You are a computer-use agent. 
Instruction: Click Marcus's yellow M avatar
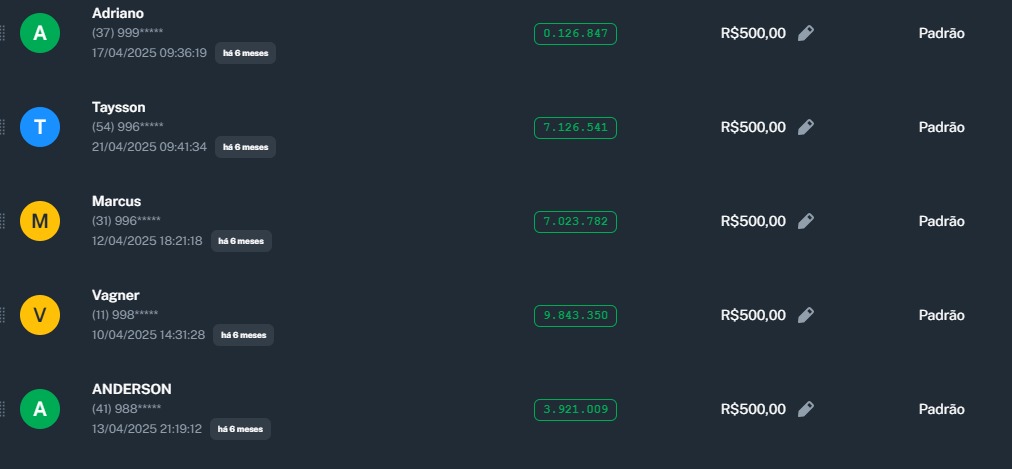coord(40,221)
